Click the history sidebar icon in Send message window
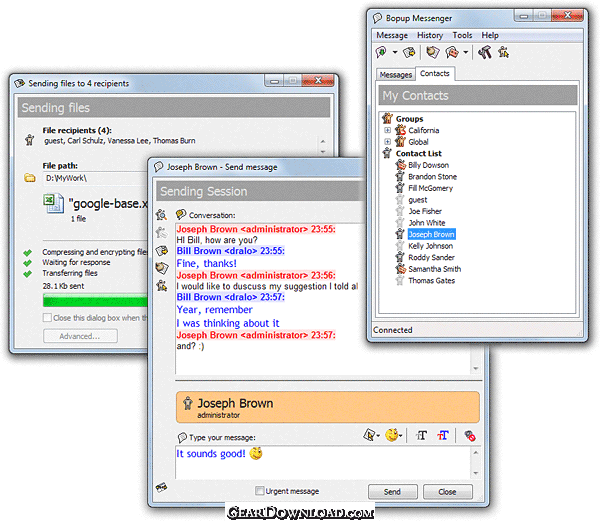Viewport: 600px width, 521px height. pyautogui.click(x=161, y=268)
